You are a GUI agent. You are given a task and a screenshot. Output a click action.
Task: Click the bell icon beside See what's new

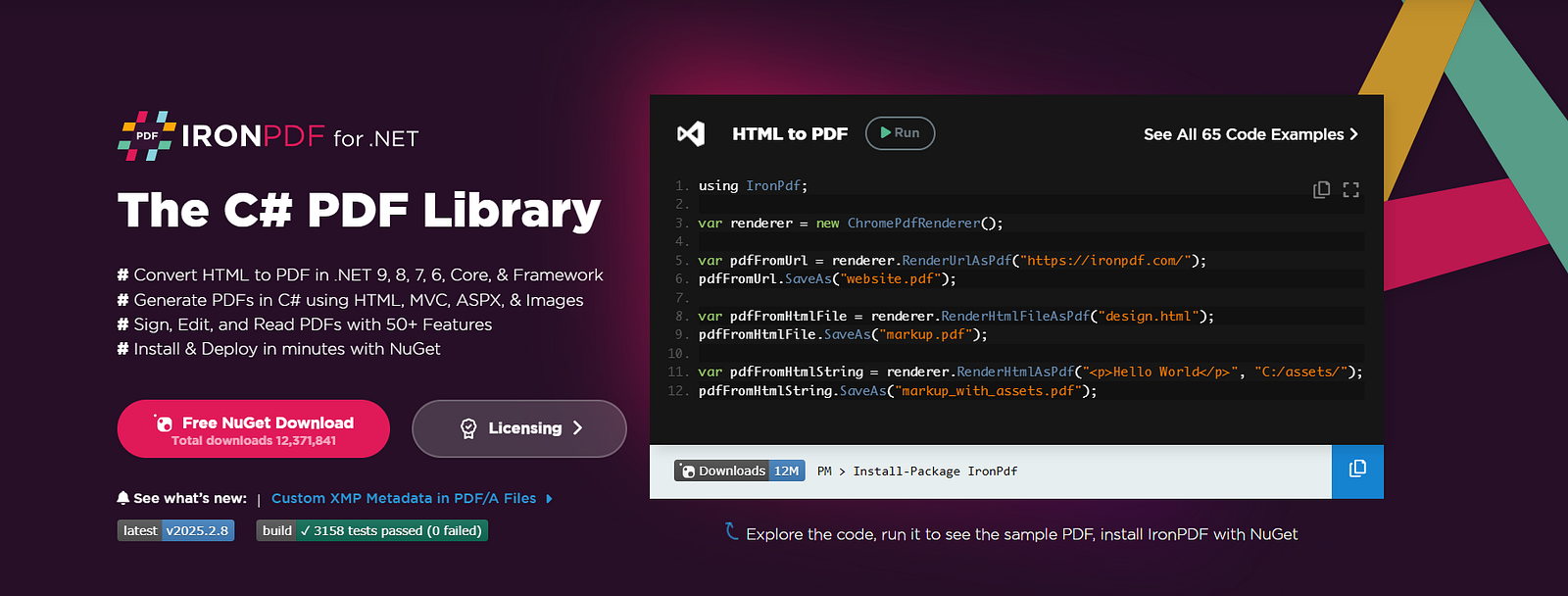point(123,498)
